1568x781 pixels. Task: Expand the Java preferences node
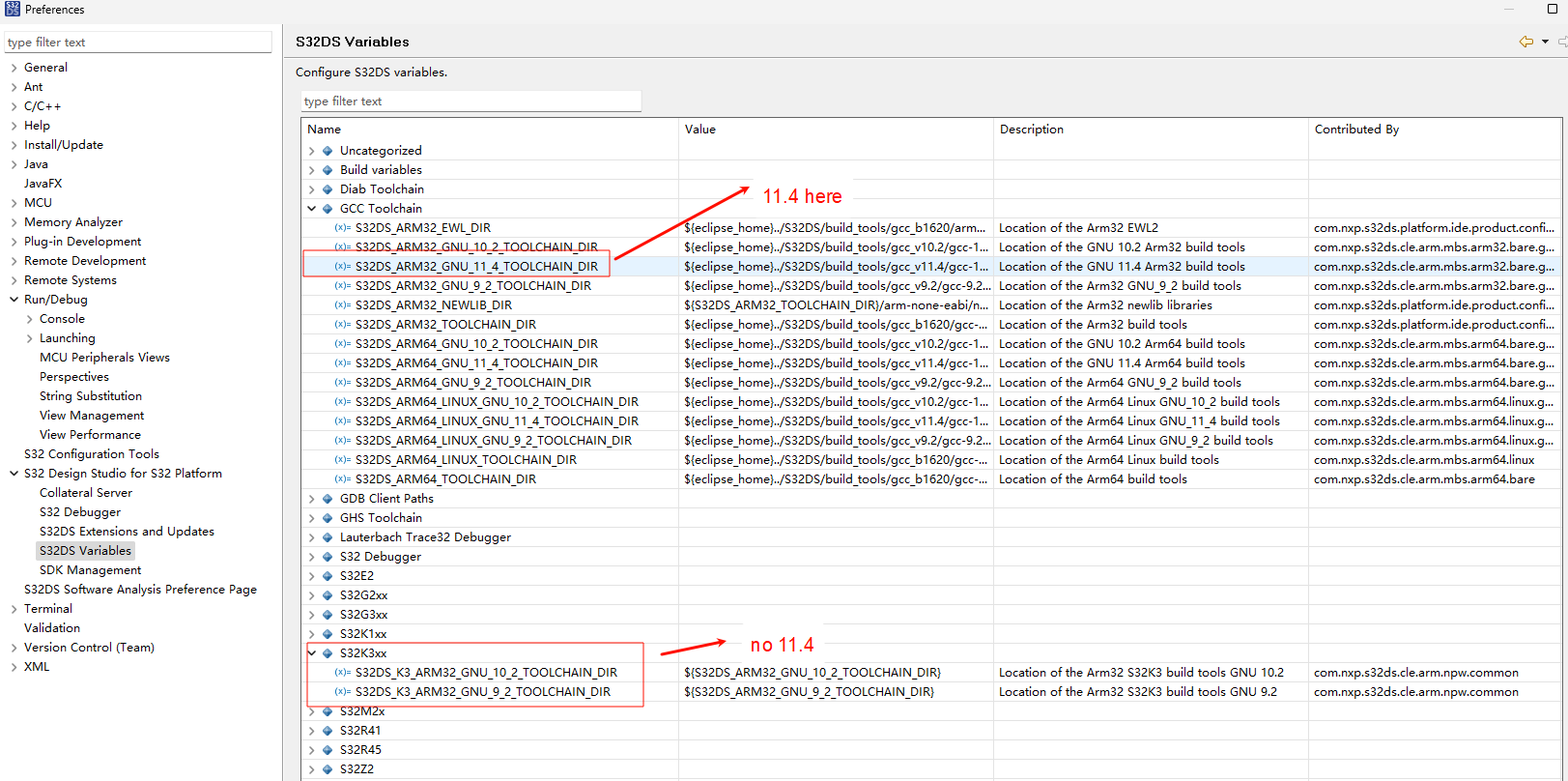click(x=14, y=164)
